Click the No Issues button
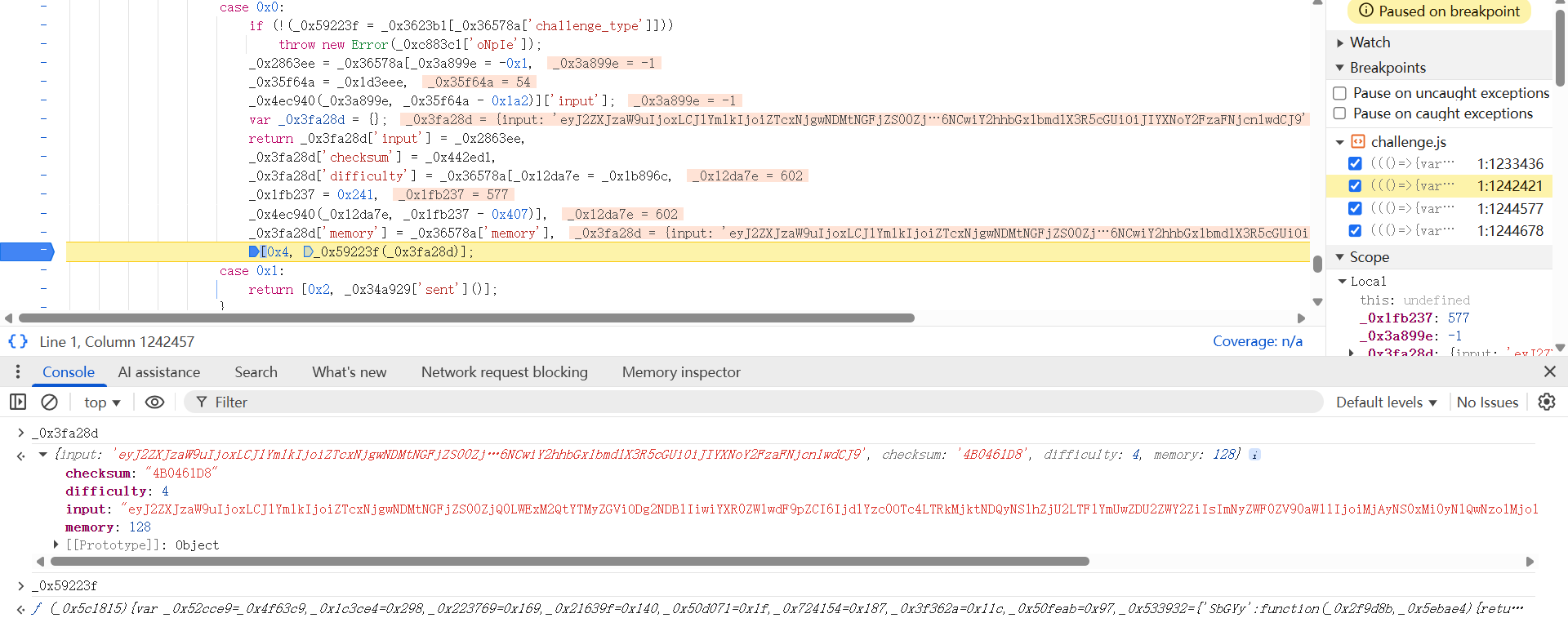 [x=1486, y=402]
